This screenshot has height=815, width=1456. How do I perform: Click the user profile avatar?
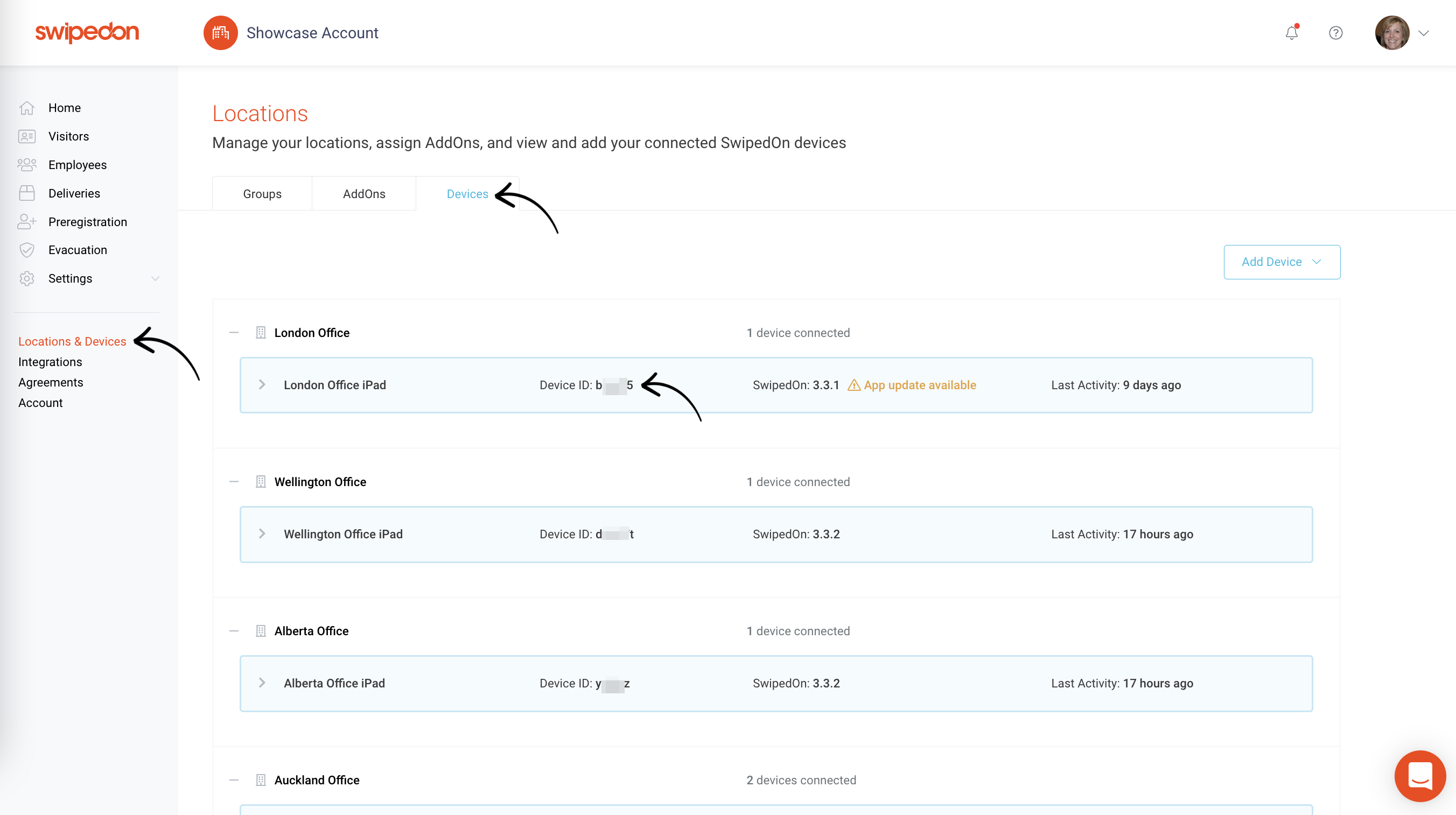tap(1392, 33)
